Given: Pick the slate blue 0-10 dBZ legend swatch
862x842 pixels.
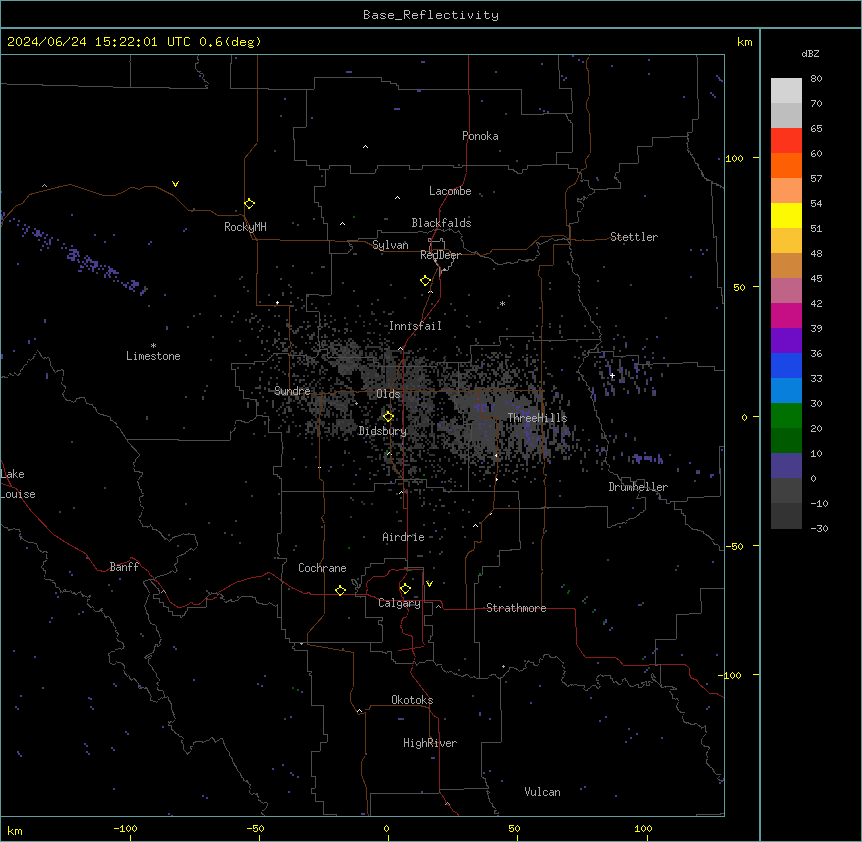Looking at the screenshot, I should [x=786, y=466].
